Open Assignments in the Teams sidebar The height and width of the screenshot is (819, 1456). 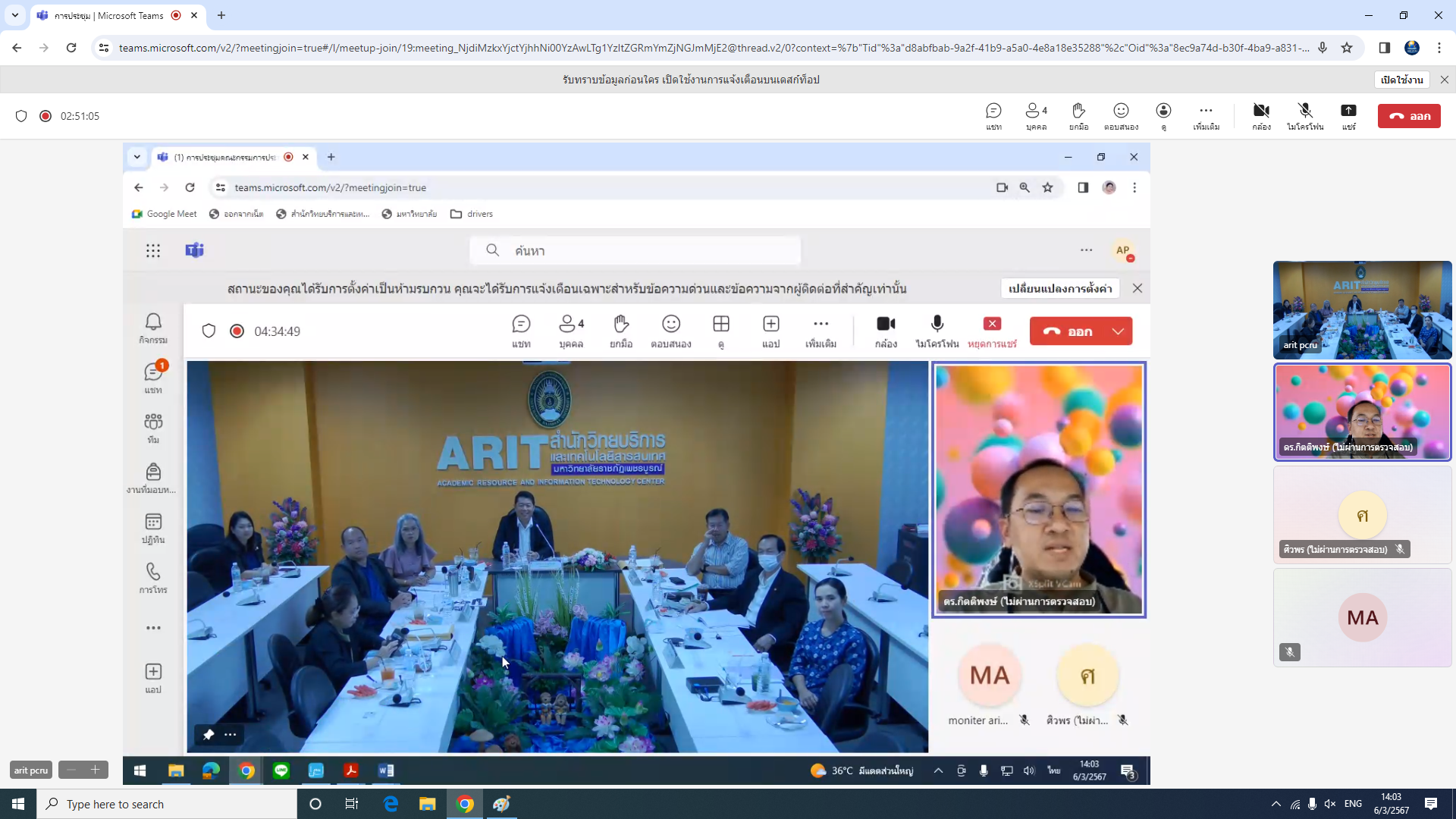[x=153, y=478]
